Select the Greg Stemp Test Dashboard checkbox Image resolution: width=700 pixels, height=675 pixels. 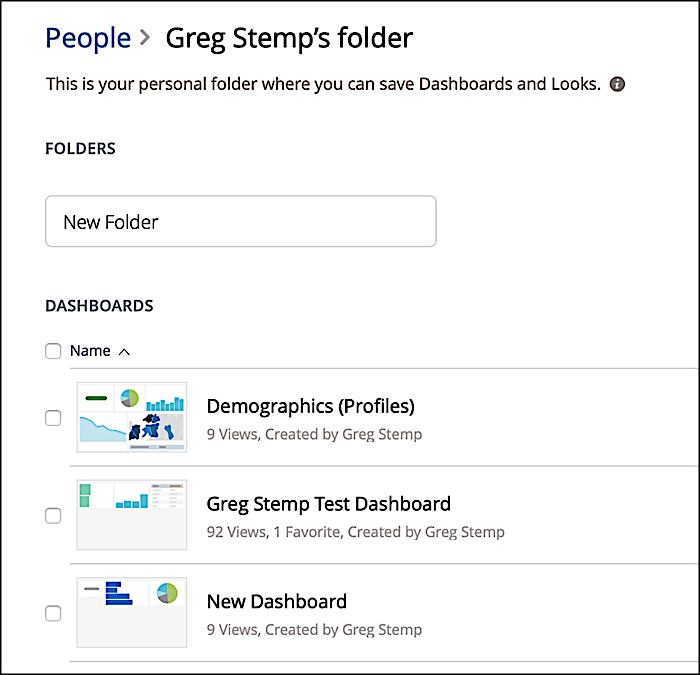[x=53, y=516]
